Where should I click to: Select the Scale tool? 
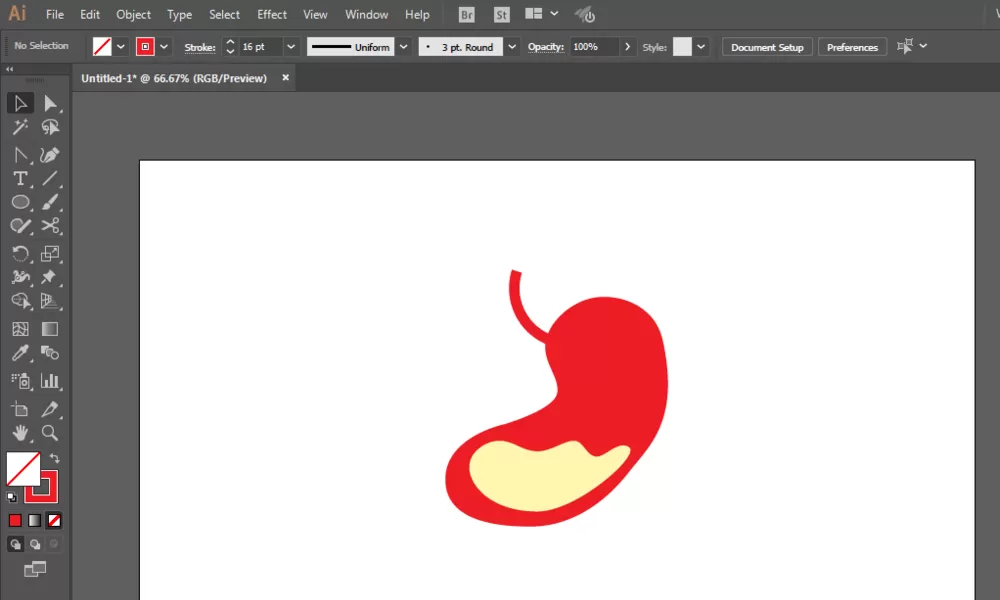pos(50,254)
